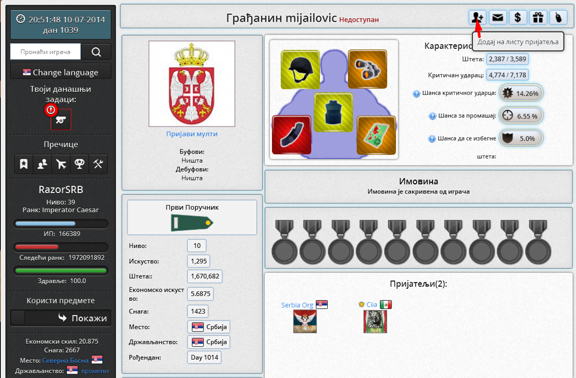Screen dimensions: 576x378
Task: Open the crossed tools shortcut icon
Action: pos(98,164)
